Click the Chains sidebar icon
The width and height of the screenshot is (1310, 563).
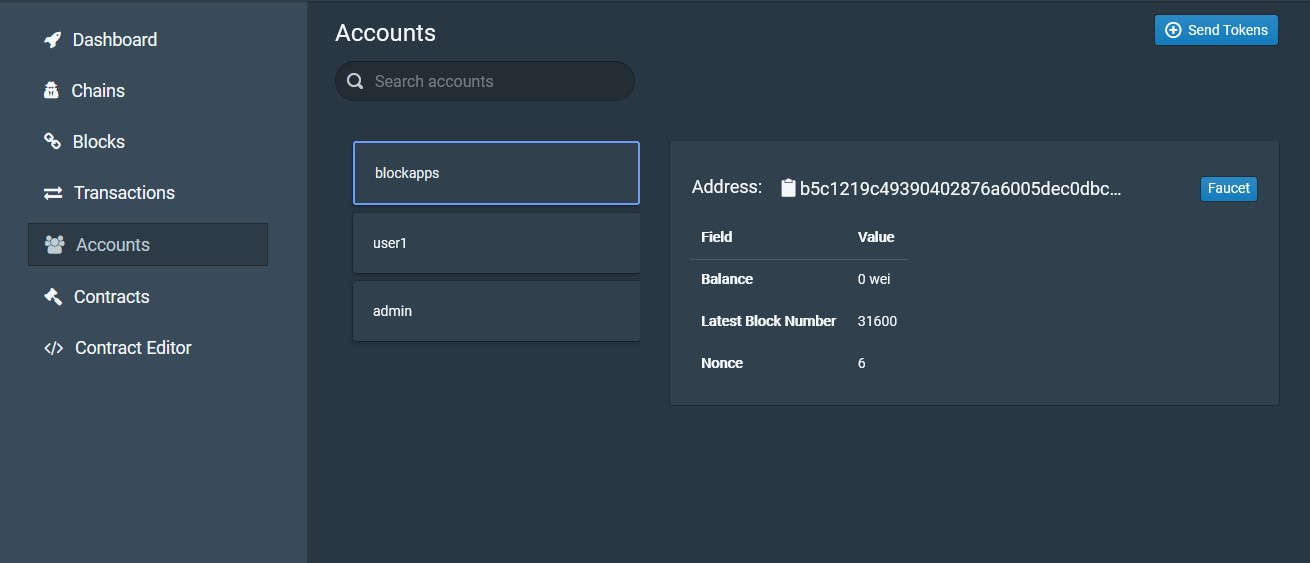pos(51,91)
